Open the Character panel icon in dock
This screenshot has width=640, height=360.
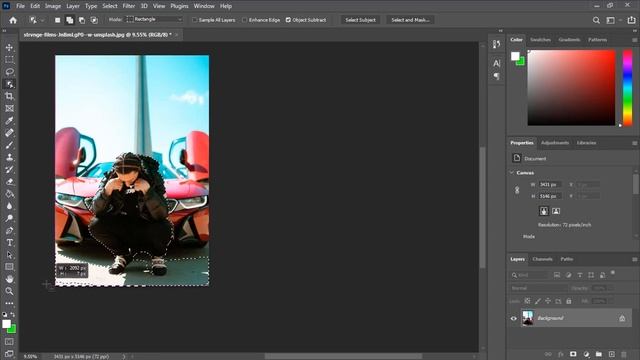coord(496,63)
